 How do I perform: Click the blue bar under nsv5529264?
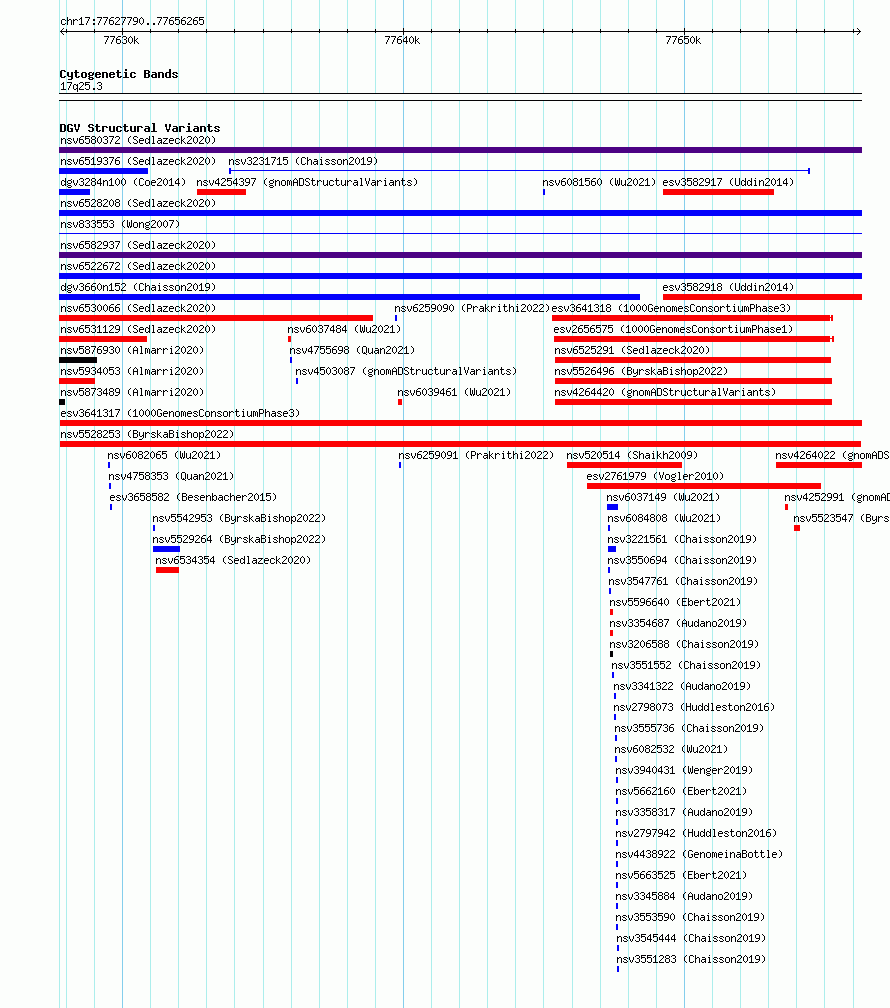(x=167, y=549)
